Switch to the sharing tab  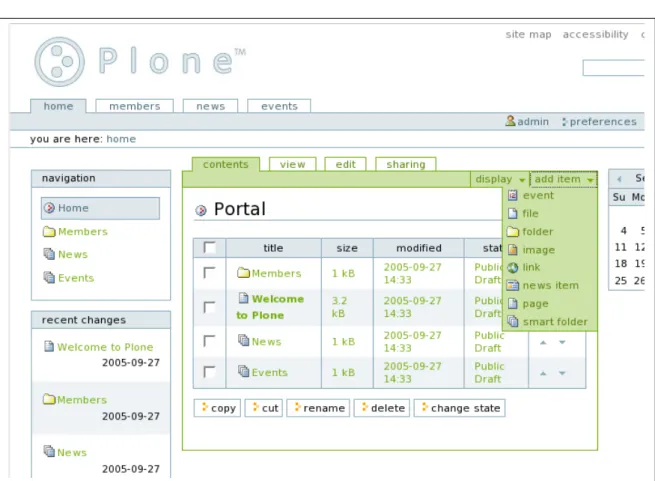406,164
